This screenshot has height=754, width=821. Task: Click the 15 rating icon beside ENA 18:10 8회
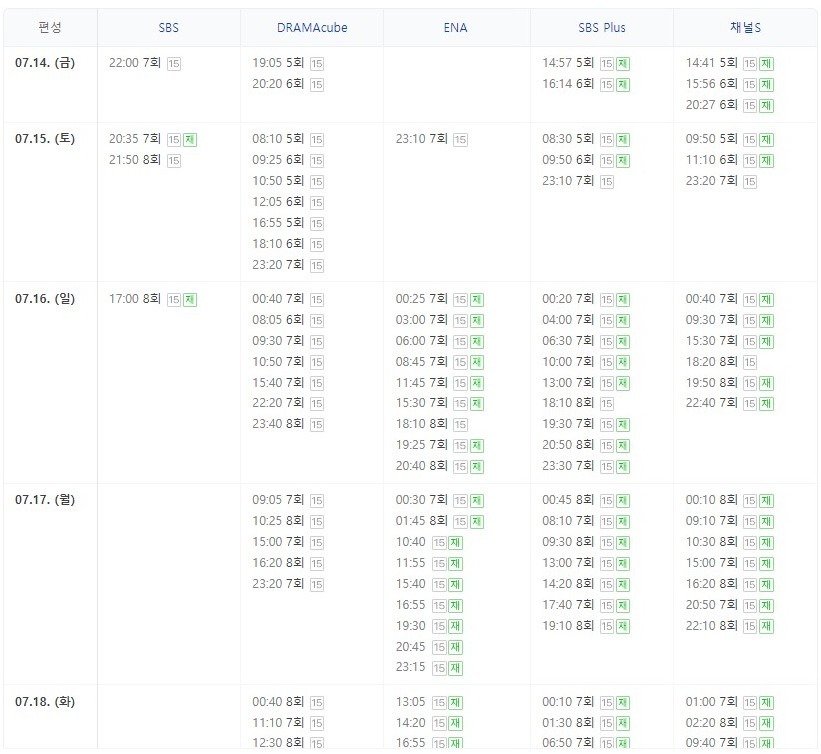460,425
